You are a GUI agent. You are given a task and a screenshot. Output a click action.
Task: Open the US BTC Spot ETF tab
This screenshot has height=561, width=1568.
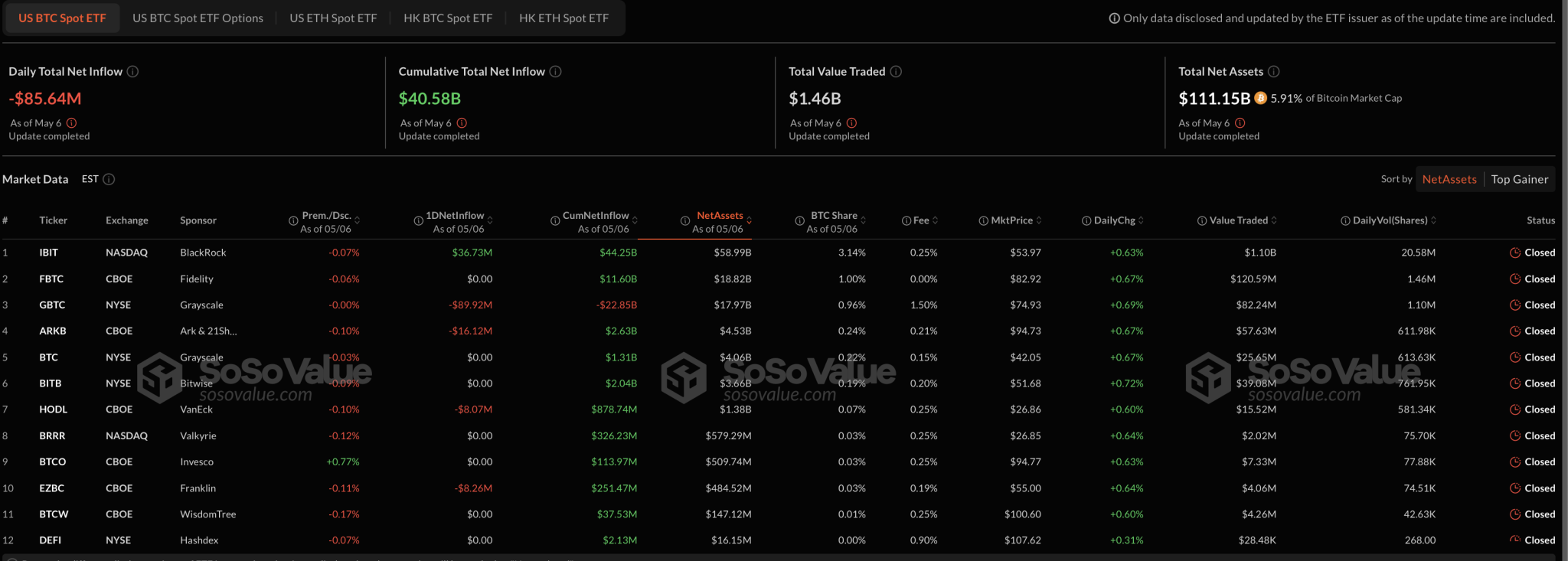pos(62,18)
